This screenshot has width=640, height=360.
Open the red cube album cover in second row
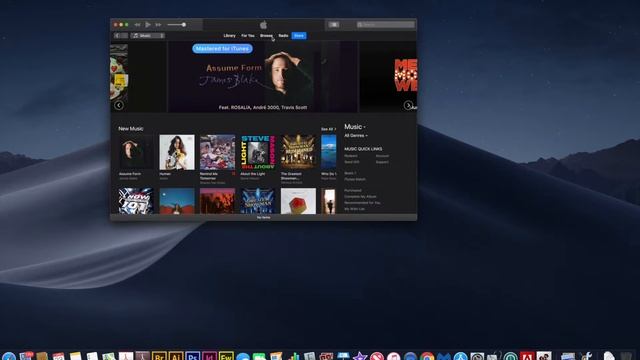pos(298,201)
